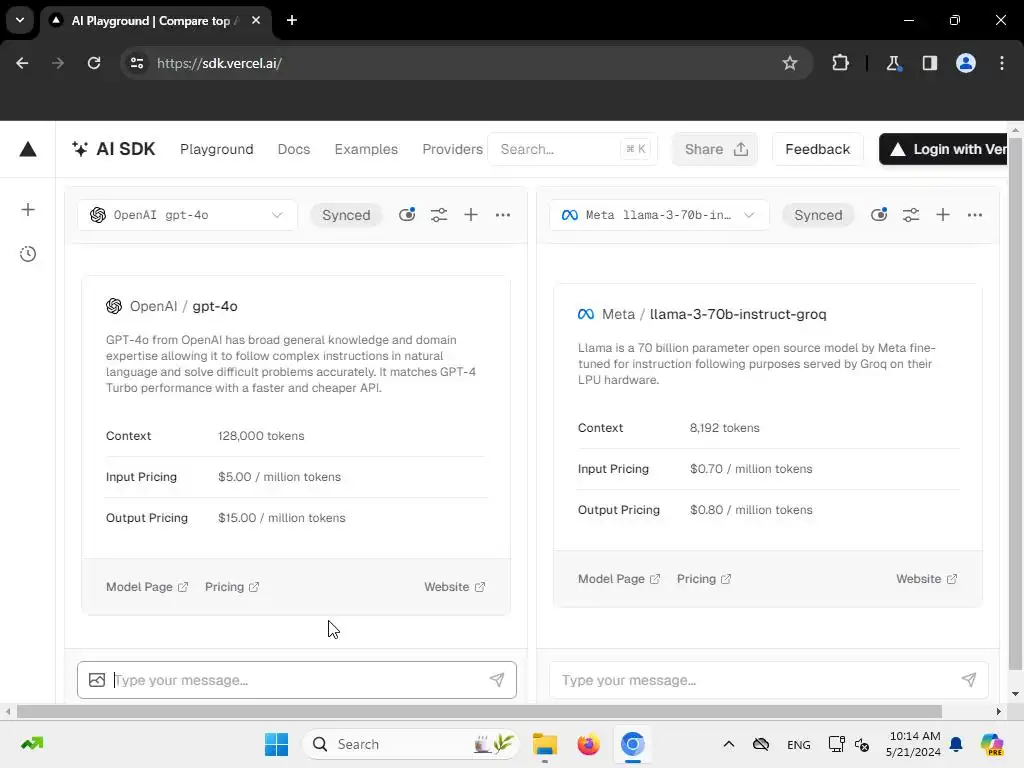This screenshot has height=768, width=1024.
Task: Send message in the llama chat
Action: [969, 680]
